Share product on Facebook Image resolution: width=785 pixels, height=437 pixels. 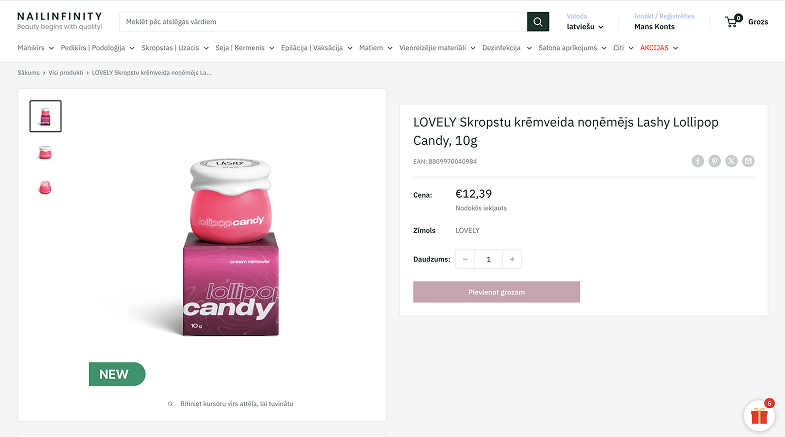click(698, 161)
